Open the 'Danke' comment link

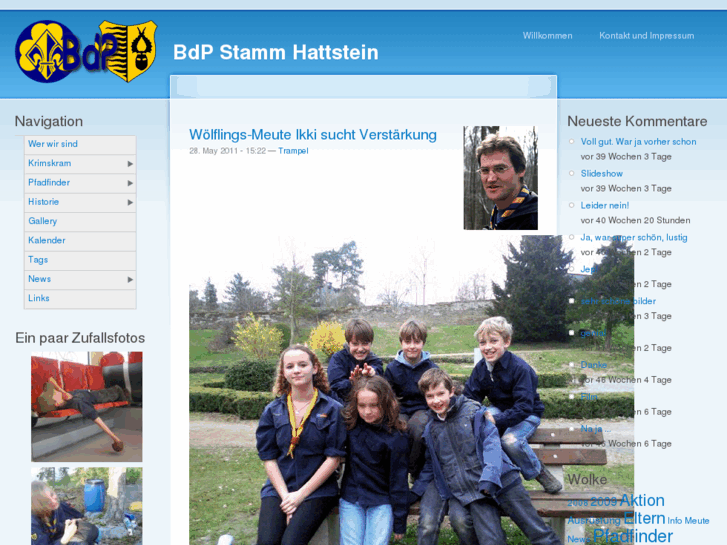[593, 365]
